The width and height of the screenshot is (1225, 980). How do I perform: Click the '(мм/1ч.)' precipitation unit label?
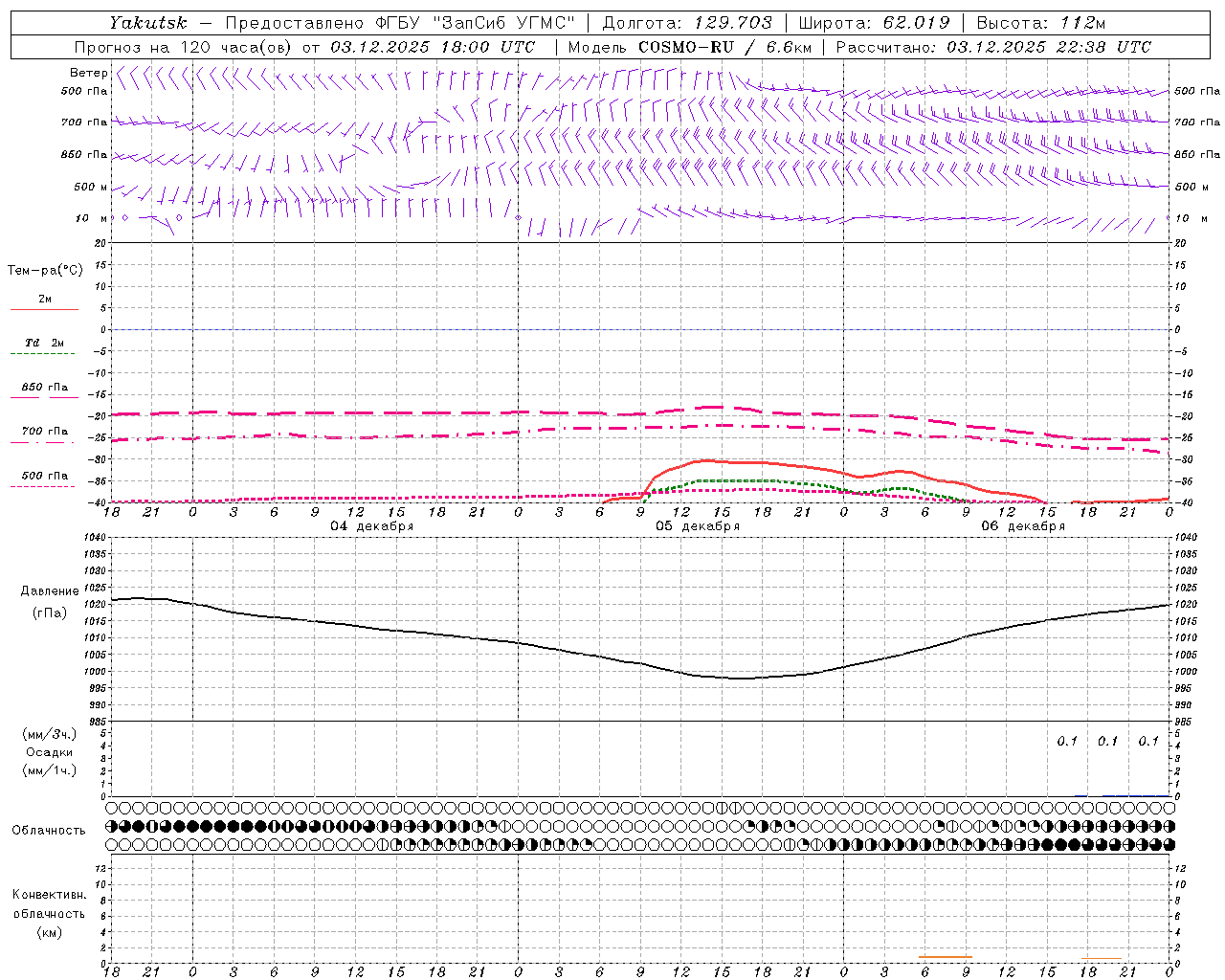pyautogui.click(x=50, y=770)
